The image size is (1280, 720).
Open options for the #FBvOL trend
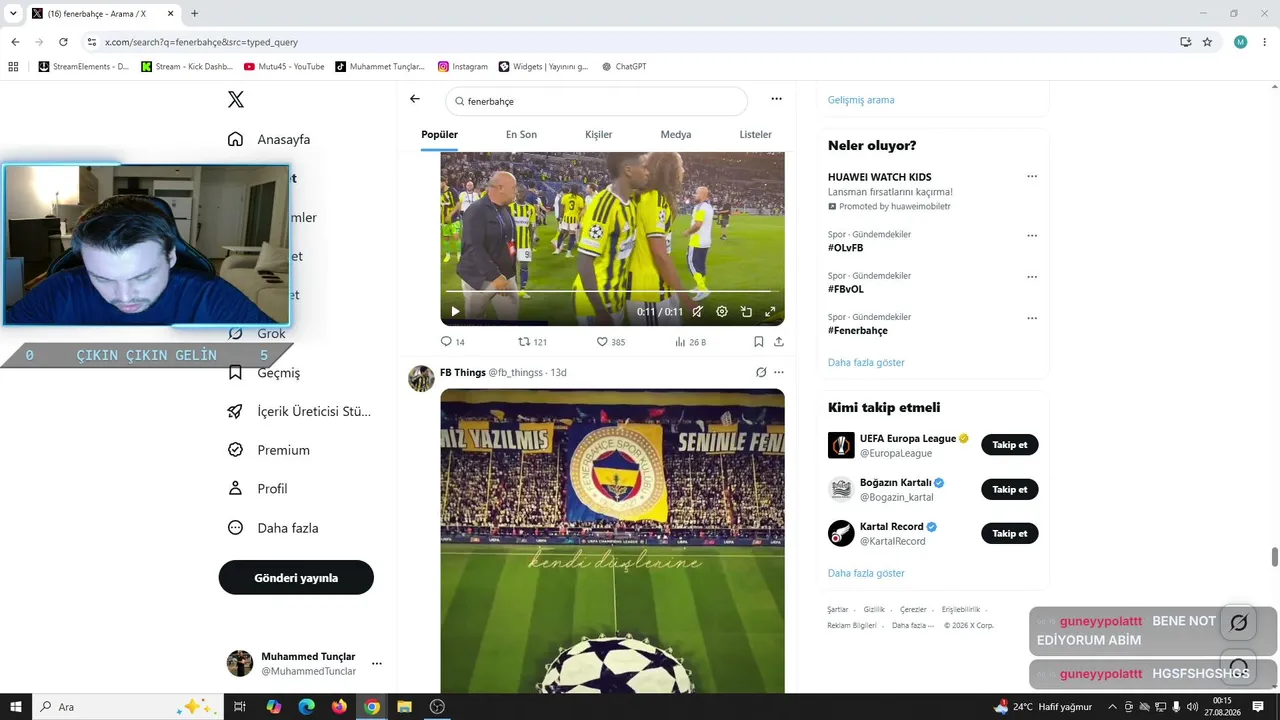click(1032, 277)
